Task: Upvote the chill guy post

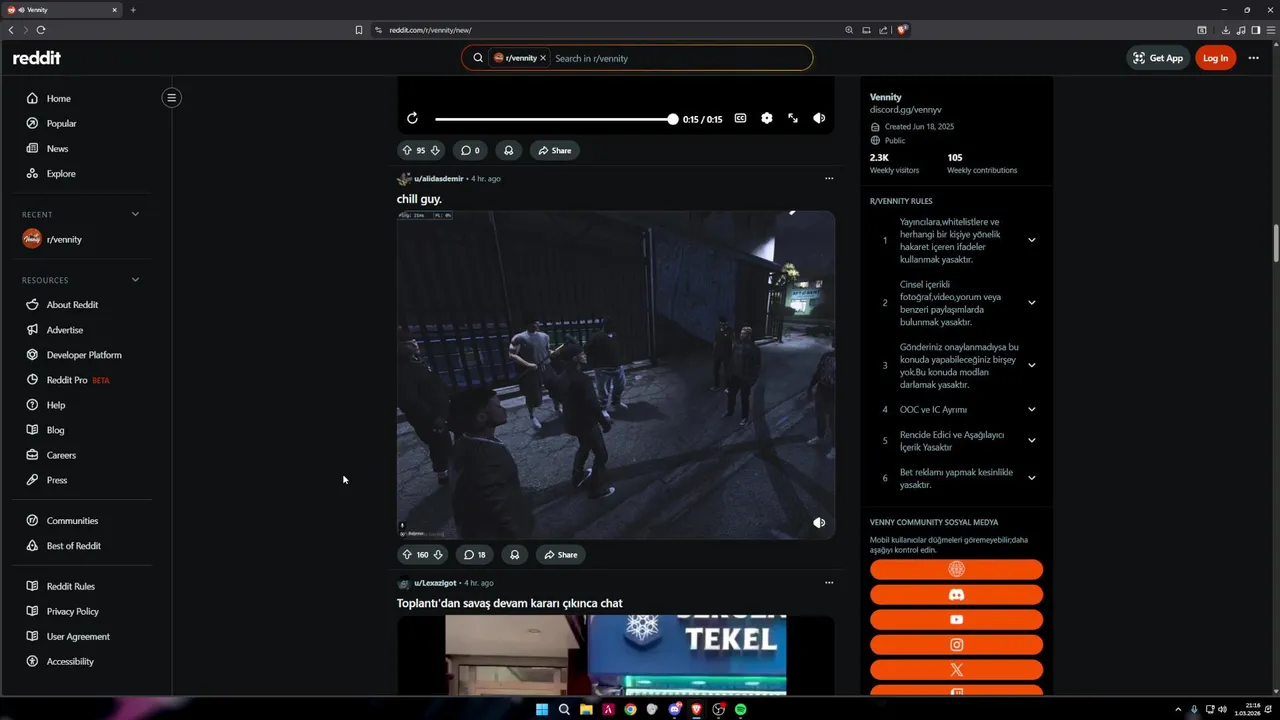Action: (407, 555)
